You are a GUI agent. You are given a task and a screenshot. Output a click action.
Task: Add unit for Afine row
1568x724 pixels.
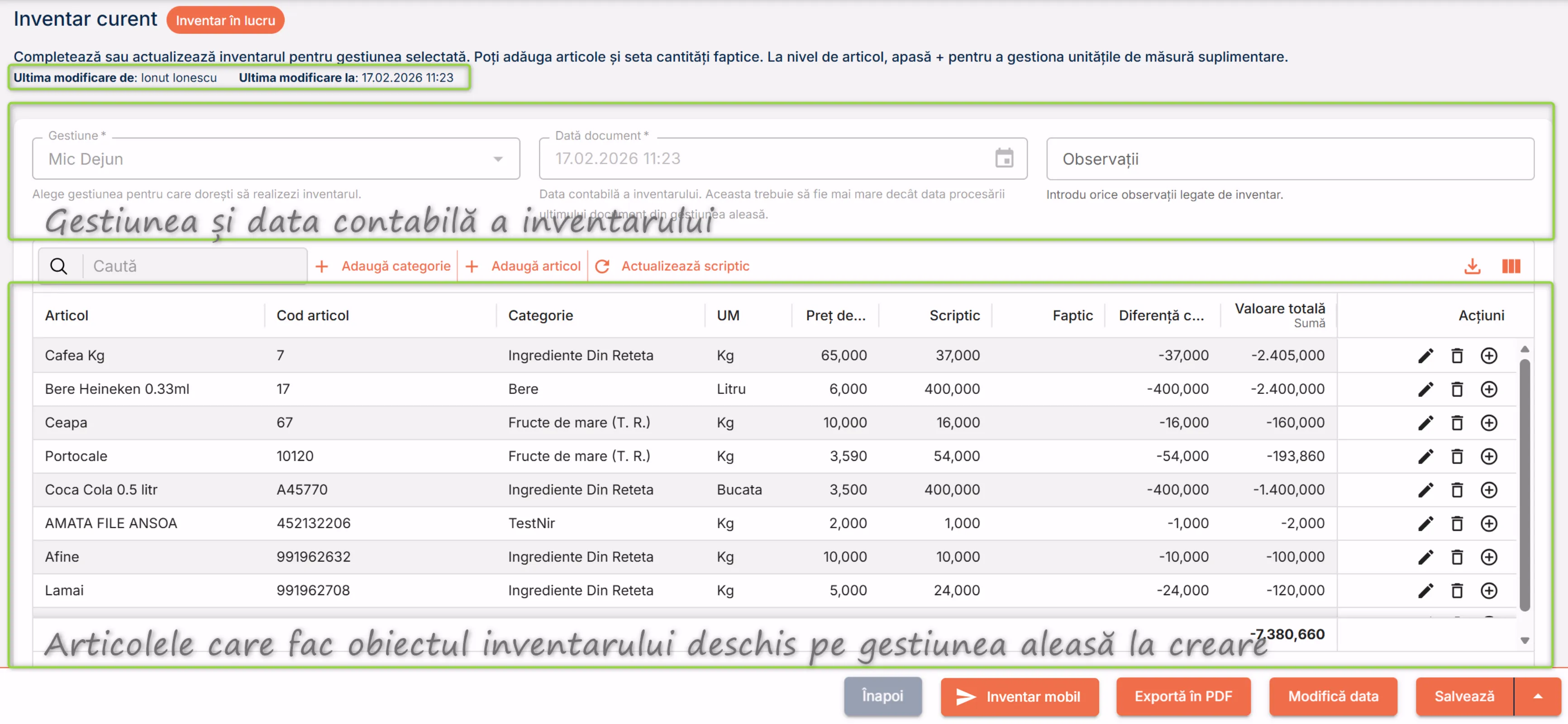1488,557
